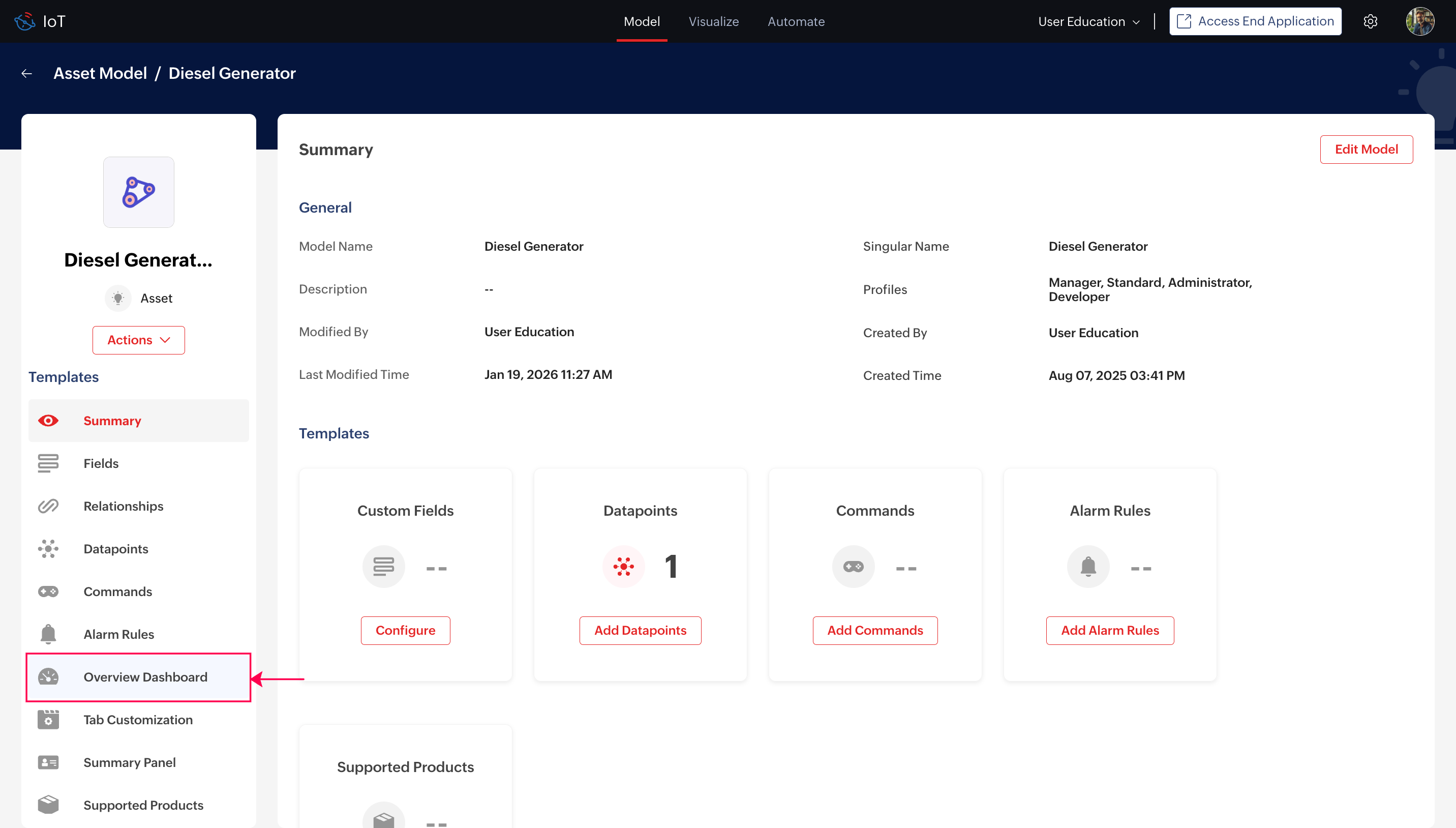Open the user profile avatar
Image resolution: width=1456 pixels, height=828 pixels.
1419,21
